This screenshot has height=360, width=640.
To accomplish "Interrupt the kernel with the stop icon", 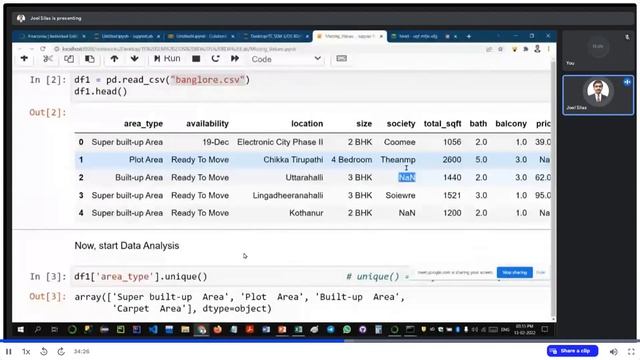I will pos(196,59).
